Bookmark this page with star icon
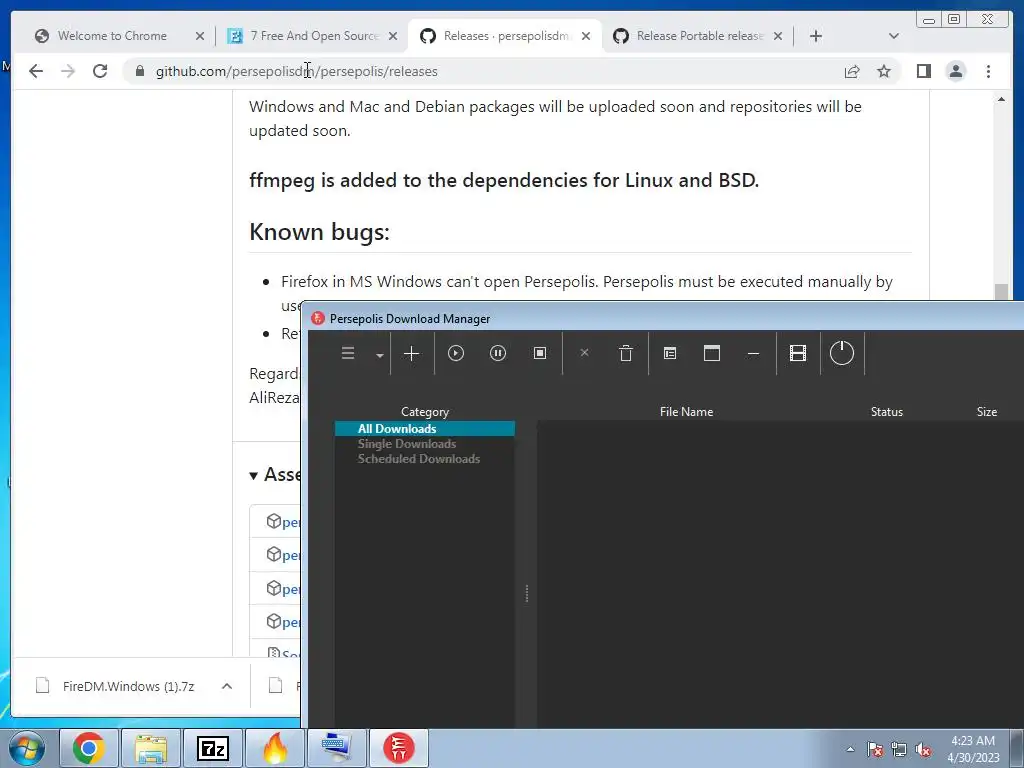1024x768 pixels. coord(884,71)
